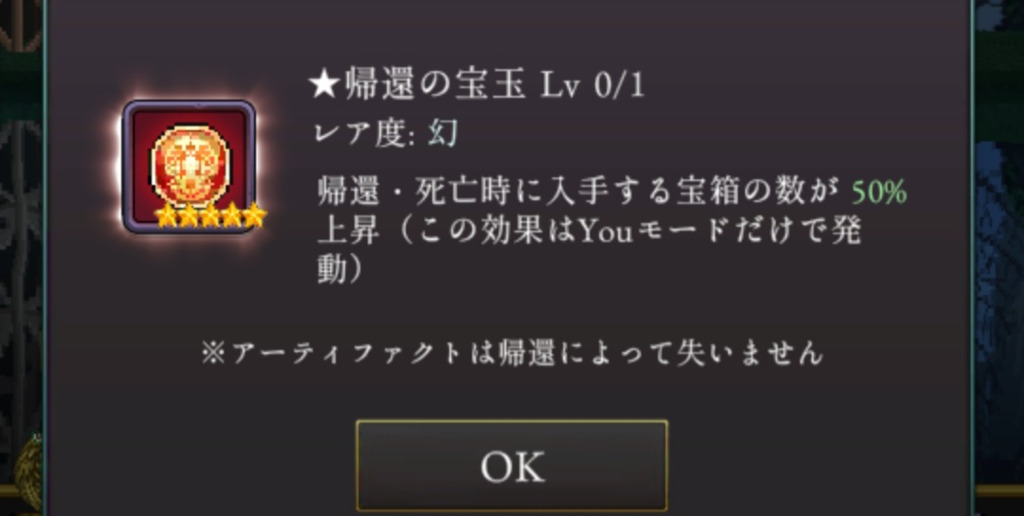Select the purple frame around the orb icon
Viewport: 1024px width, 516px height.
coord(189,167)
